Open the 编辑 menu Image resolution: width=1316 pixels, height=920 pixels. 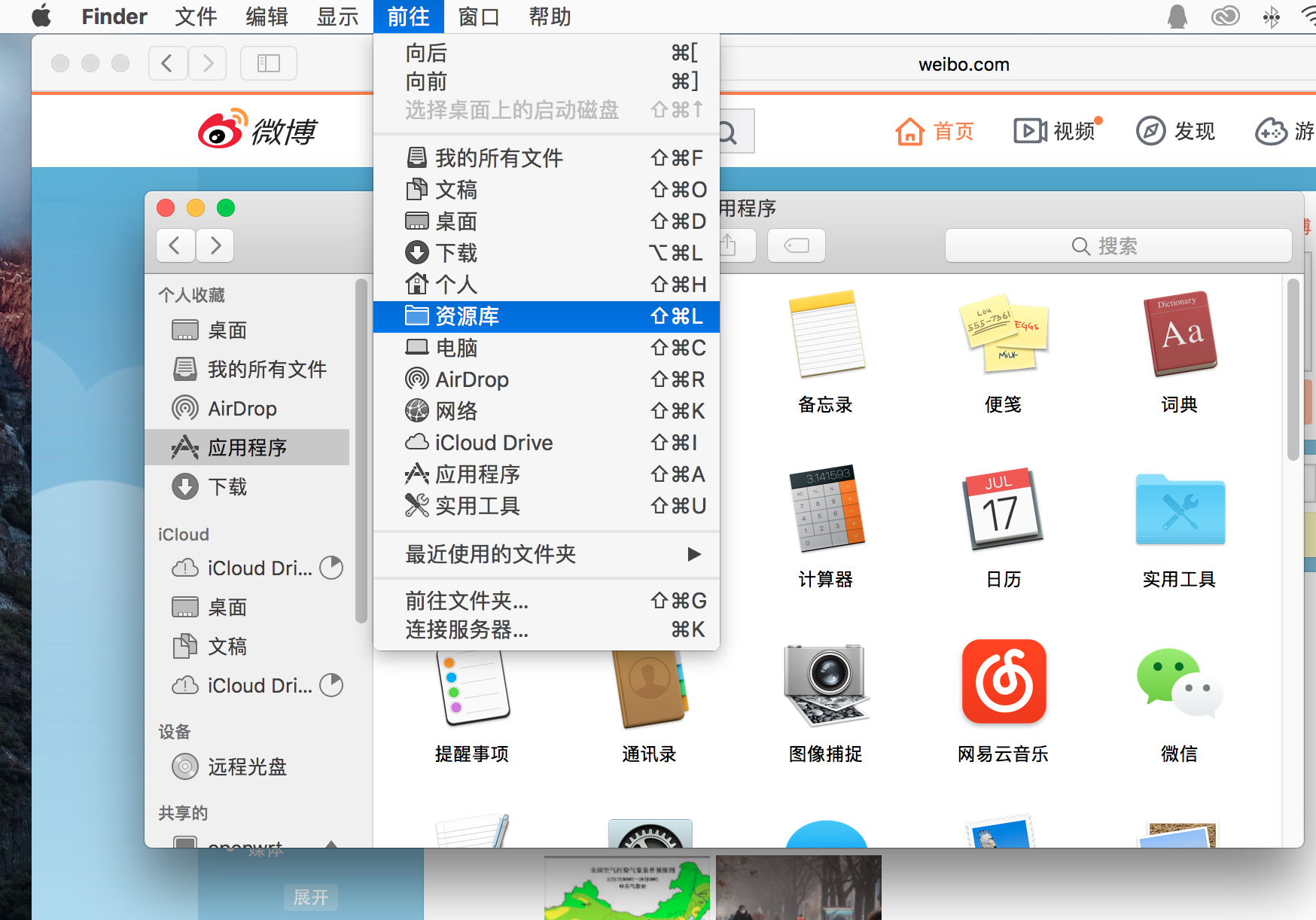(x=267, y=17)
